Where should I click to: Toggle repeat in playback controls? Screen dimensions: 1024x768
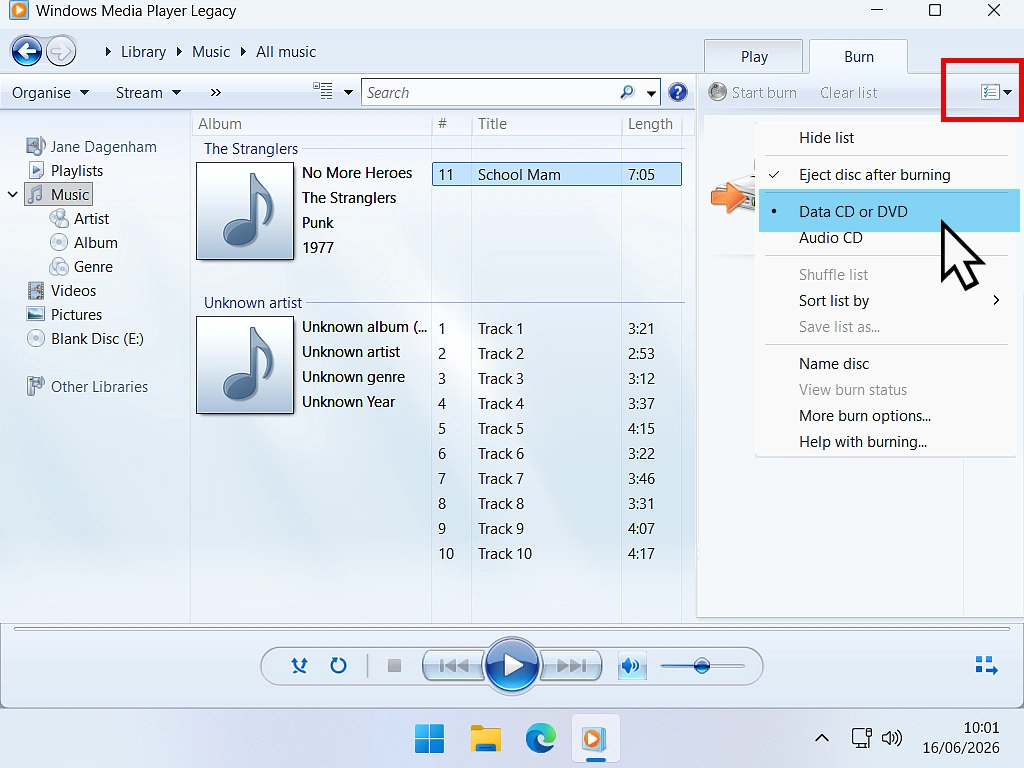pyautogui.click(x=338, y=665)
